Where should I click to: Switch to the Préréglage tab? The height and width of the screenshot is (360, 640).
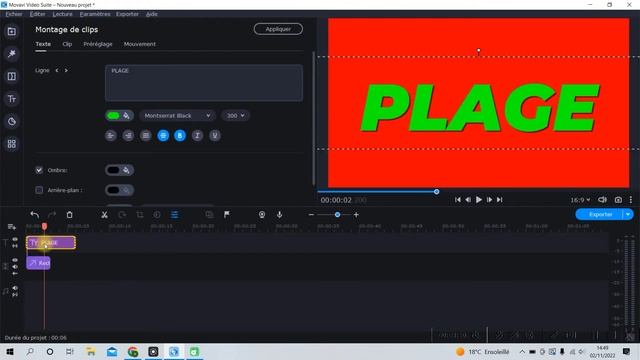pyautogui.click(x=98, y=44)
